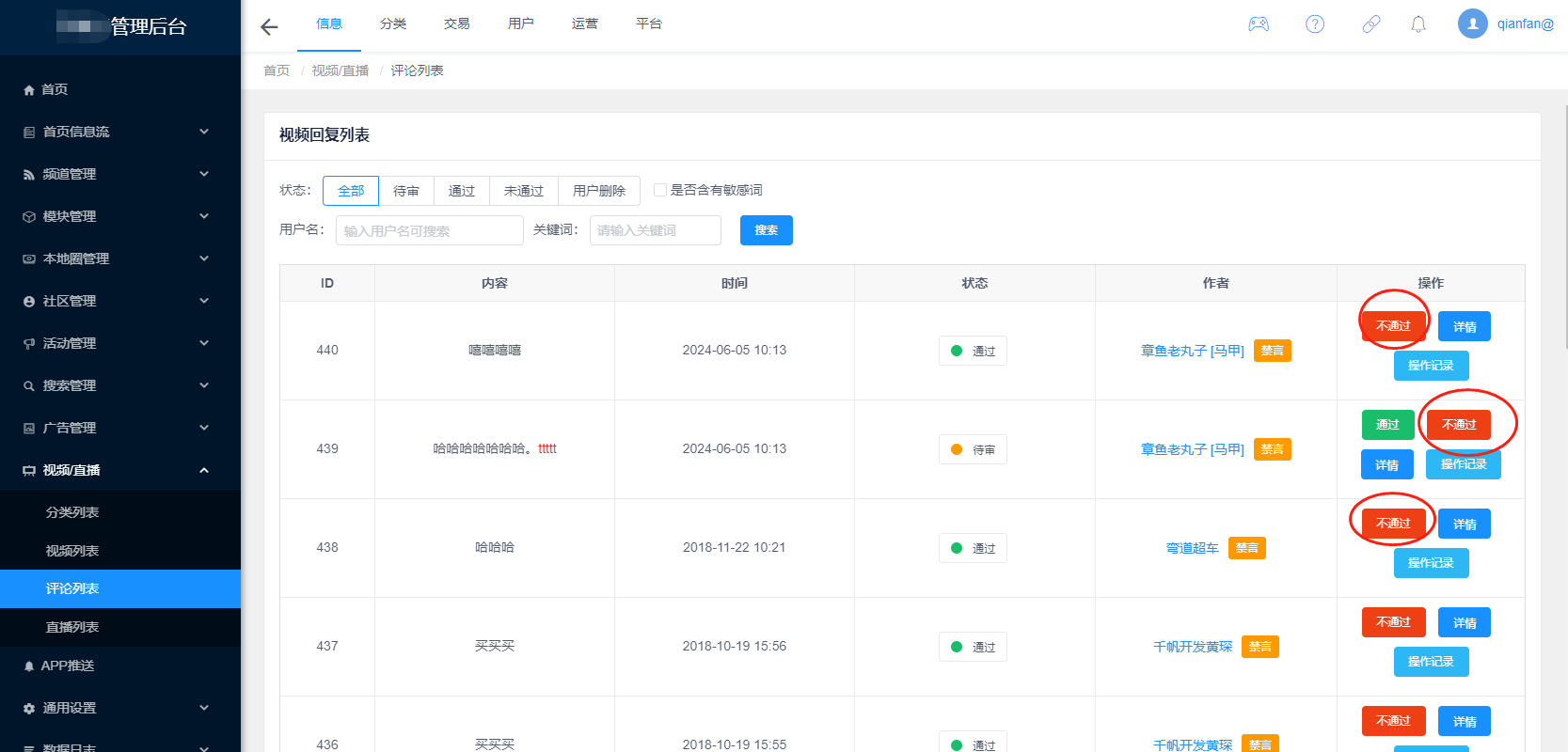Click the 模块管理 cube icon
The height and width of the screenshot is (752, 1568).
[29, 217]
